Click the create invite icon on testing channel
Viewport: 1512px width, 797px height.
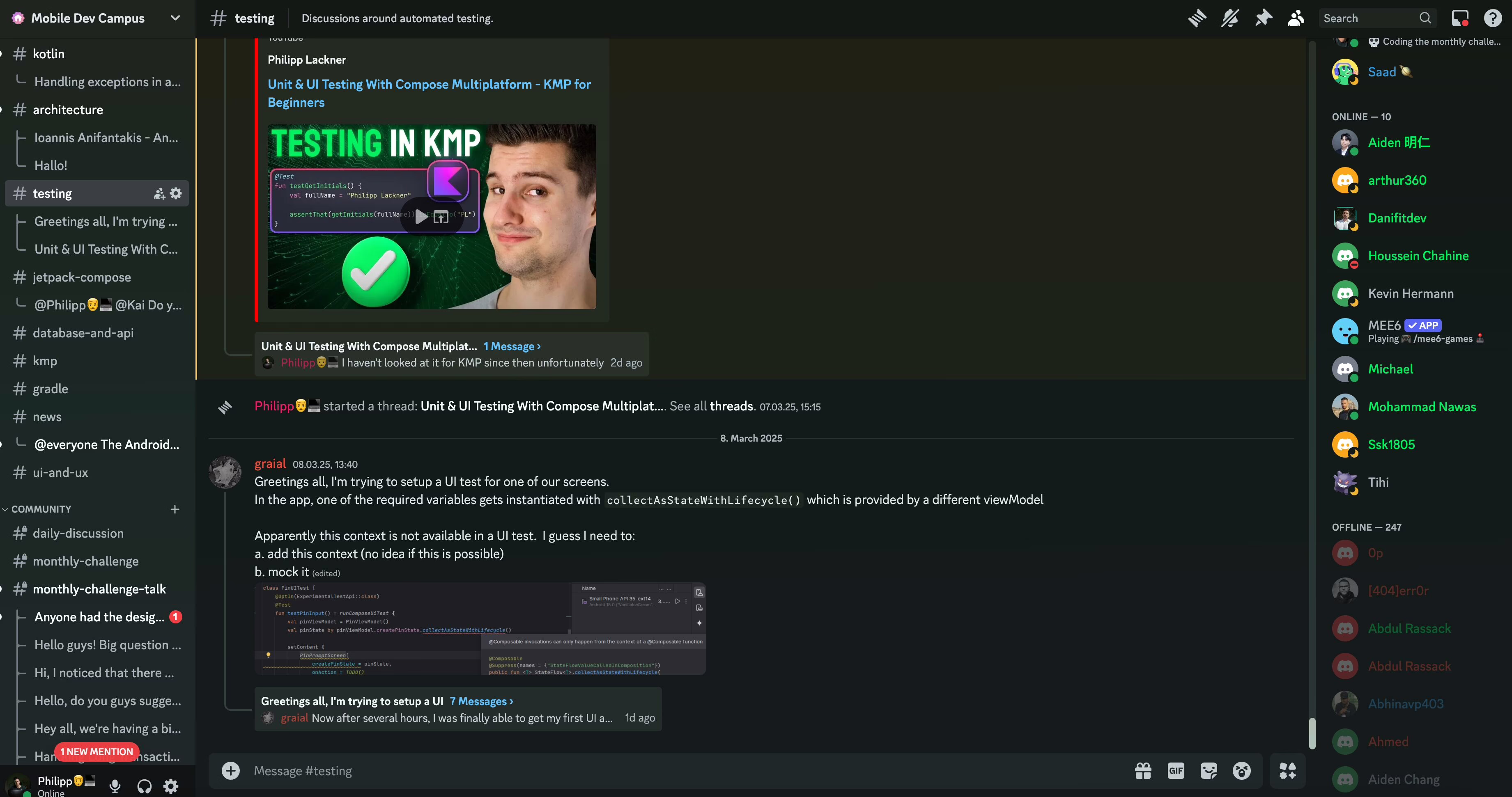click(x=159, y=194)
